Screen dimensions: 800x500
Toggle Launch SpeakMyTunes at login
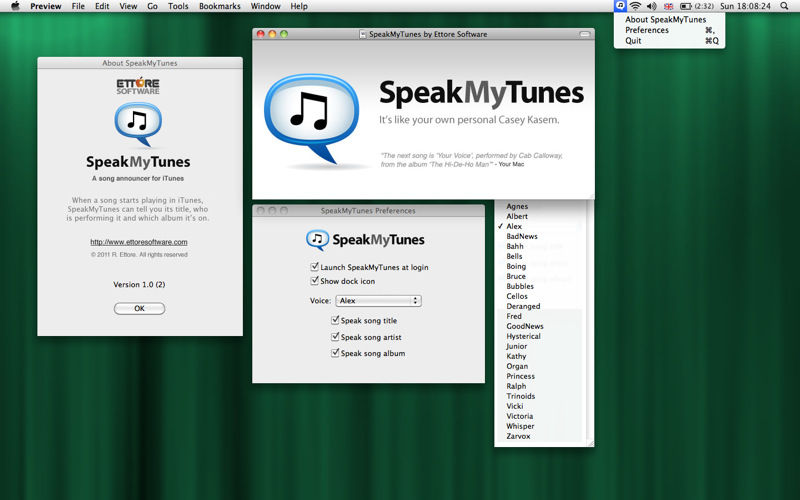tap(314, 266)
